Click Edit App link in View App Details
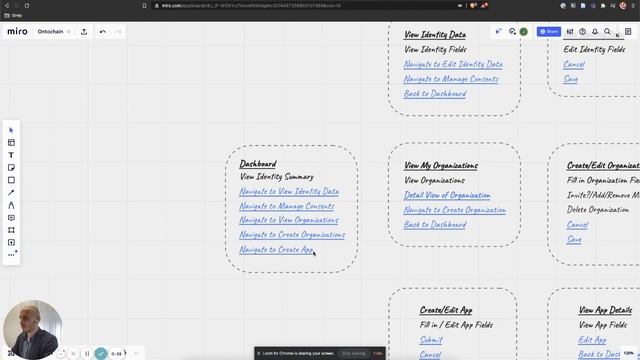640x360 pixels. [x=592, y=340]
